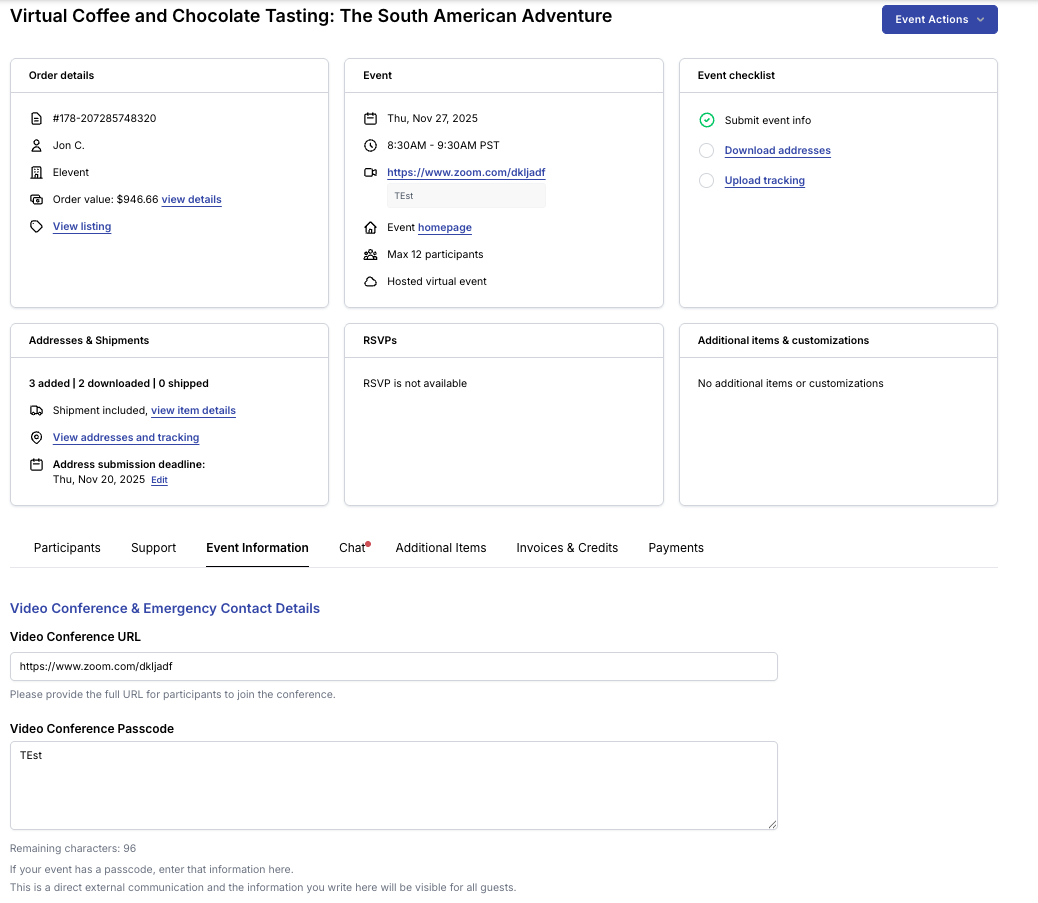
Task: Go to the Invoices & Credits tab
Action: click(x=567, y=548)
